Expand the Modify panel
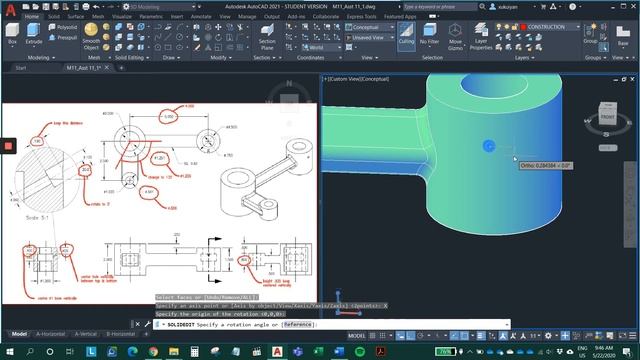This screenshot has height=360, width=640. point(221,58)
